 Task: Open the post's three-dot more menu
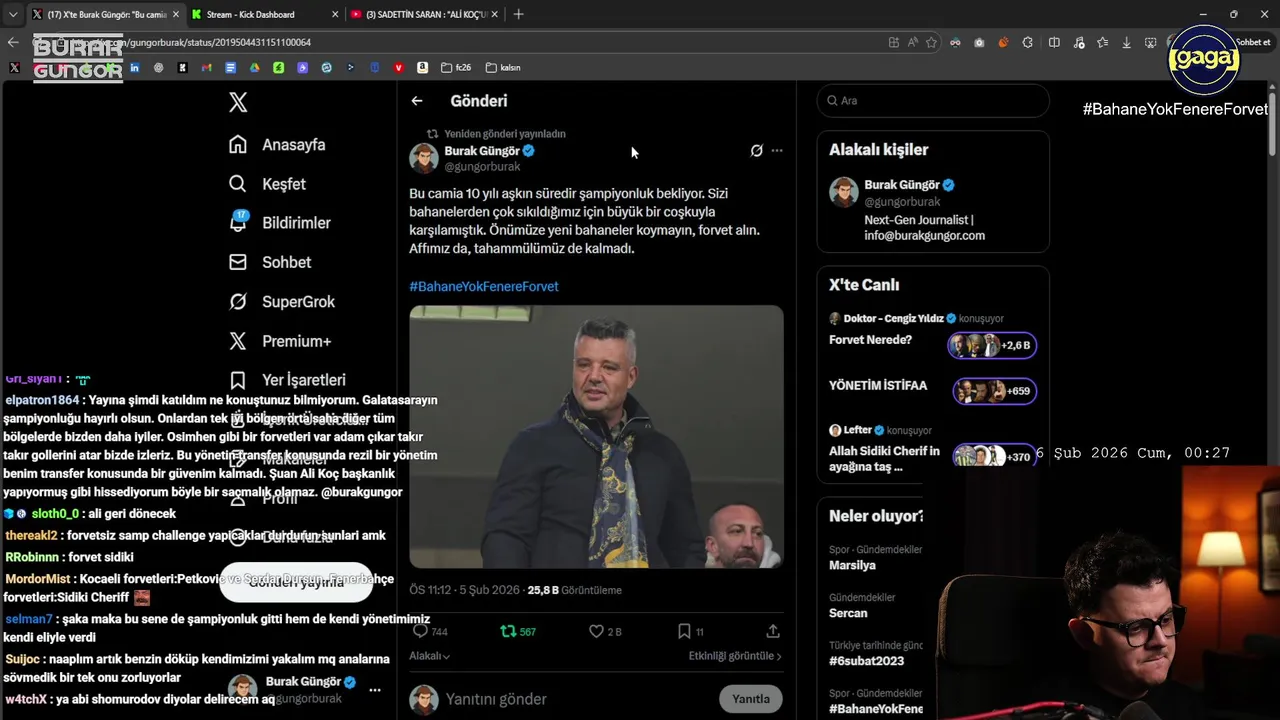[777, 151]
